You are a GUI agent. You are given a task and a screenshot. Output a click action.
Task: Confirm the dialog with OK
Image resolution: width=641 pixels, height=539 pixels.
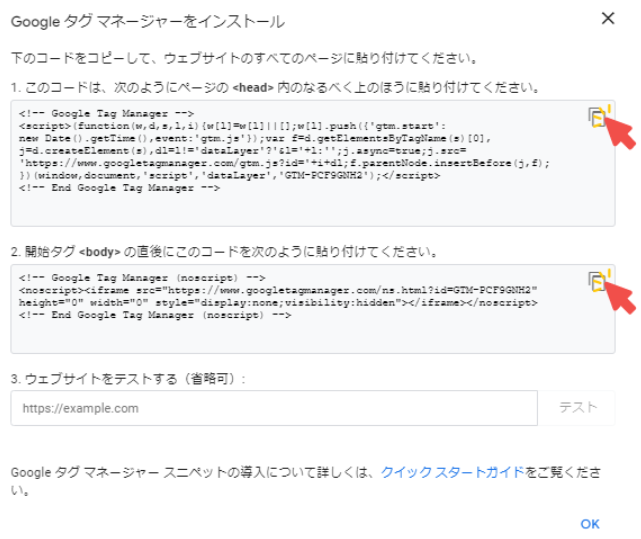click(x=590, y=524)
